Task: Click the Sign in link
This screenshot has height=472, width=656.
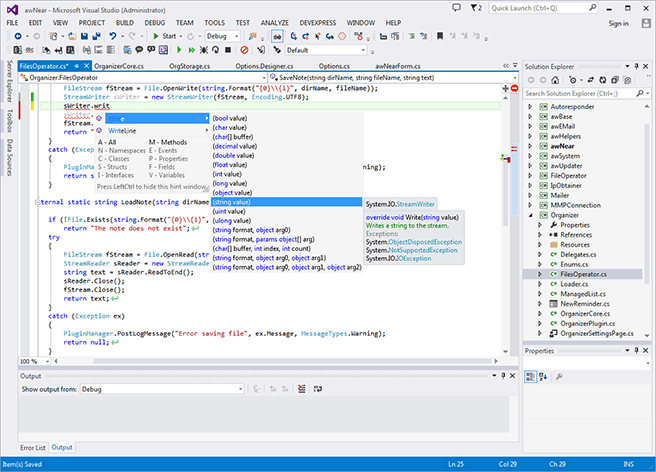Action: [x=618, y=23]
